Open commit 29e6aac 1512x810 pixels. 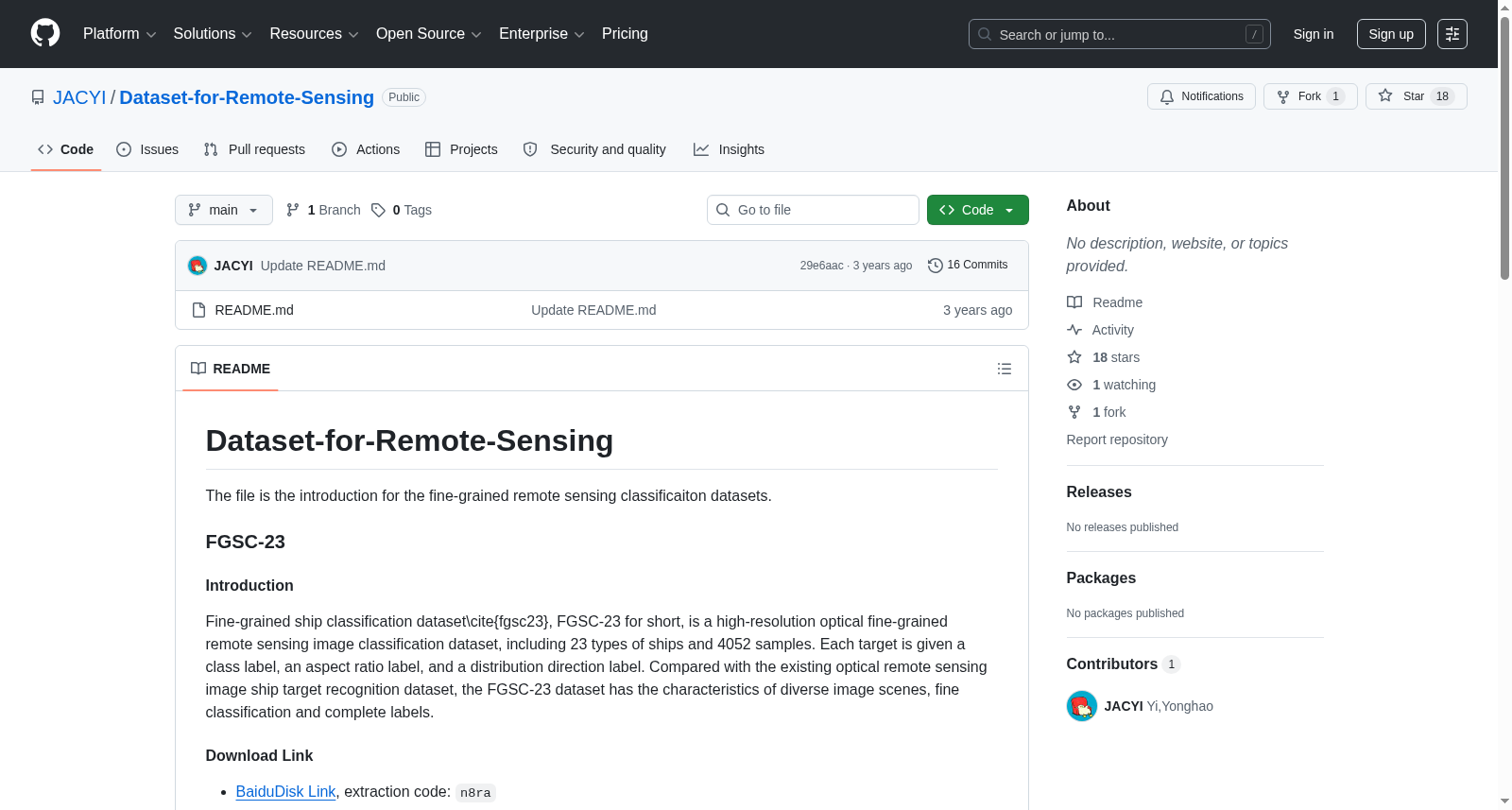click(x=822, y=266)
